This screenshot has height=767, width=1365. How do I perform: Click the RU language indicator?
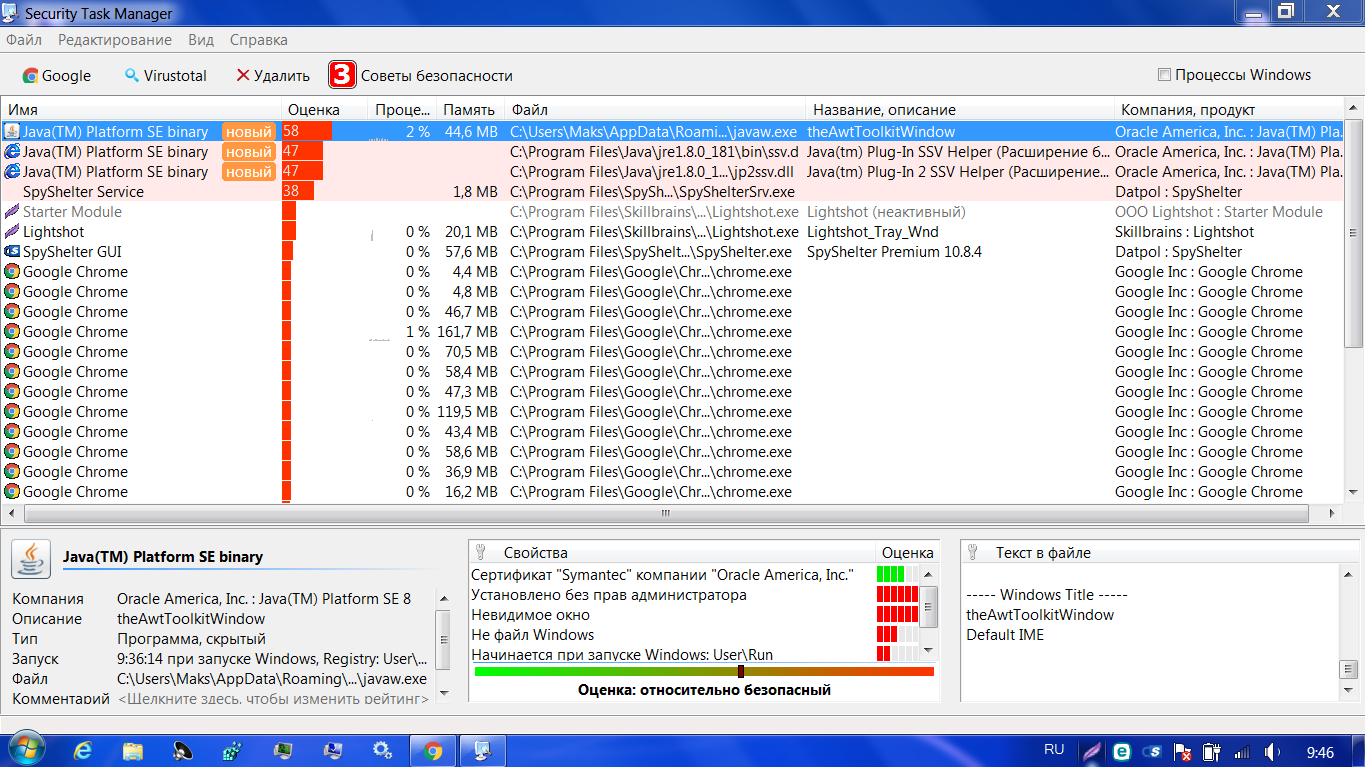1054,749
